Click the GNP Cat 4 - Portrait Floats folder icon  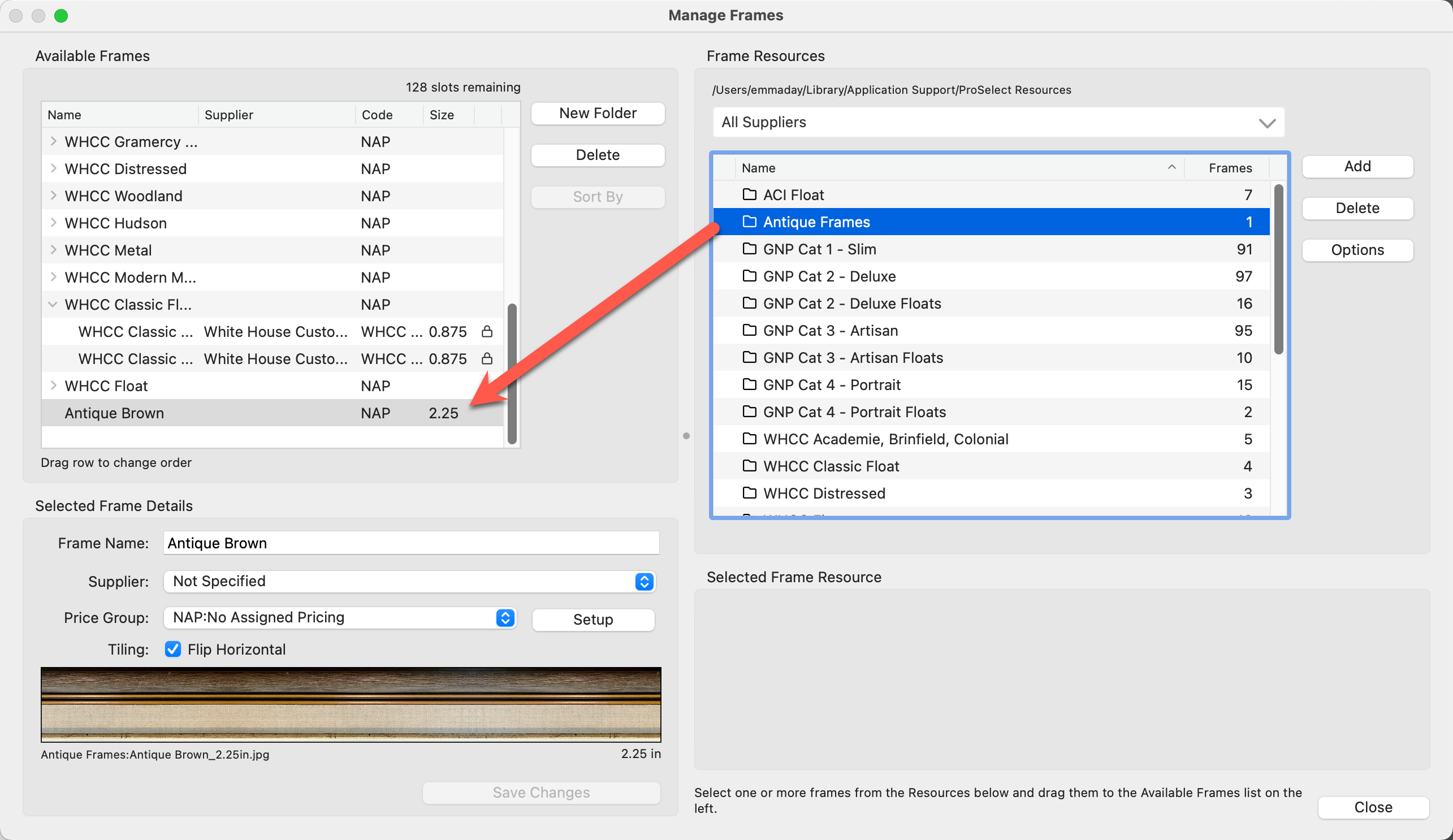749,412
